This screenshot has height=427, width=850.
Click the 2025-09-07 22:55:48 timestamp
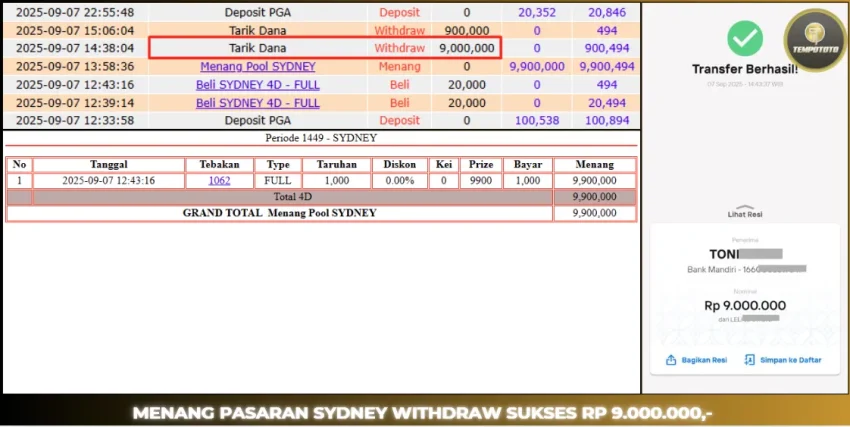75,12
